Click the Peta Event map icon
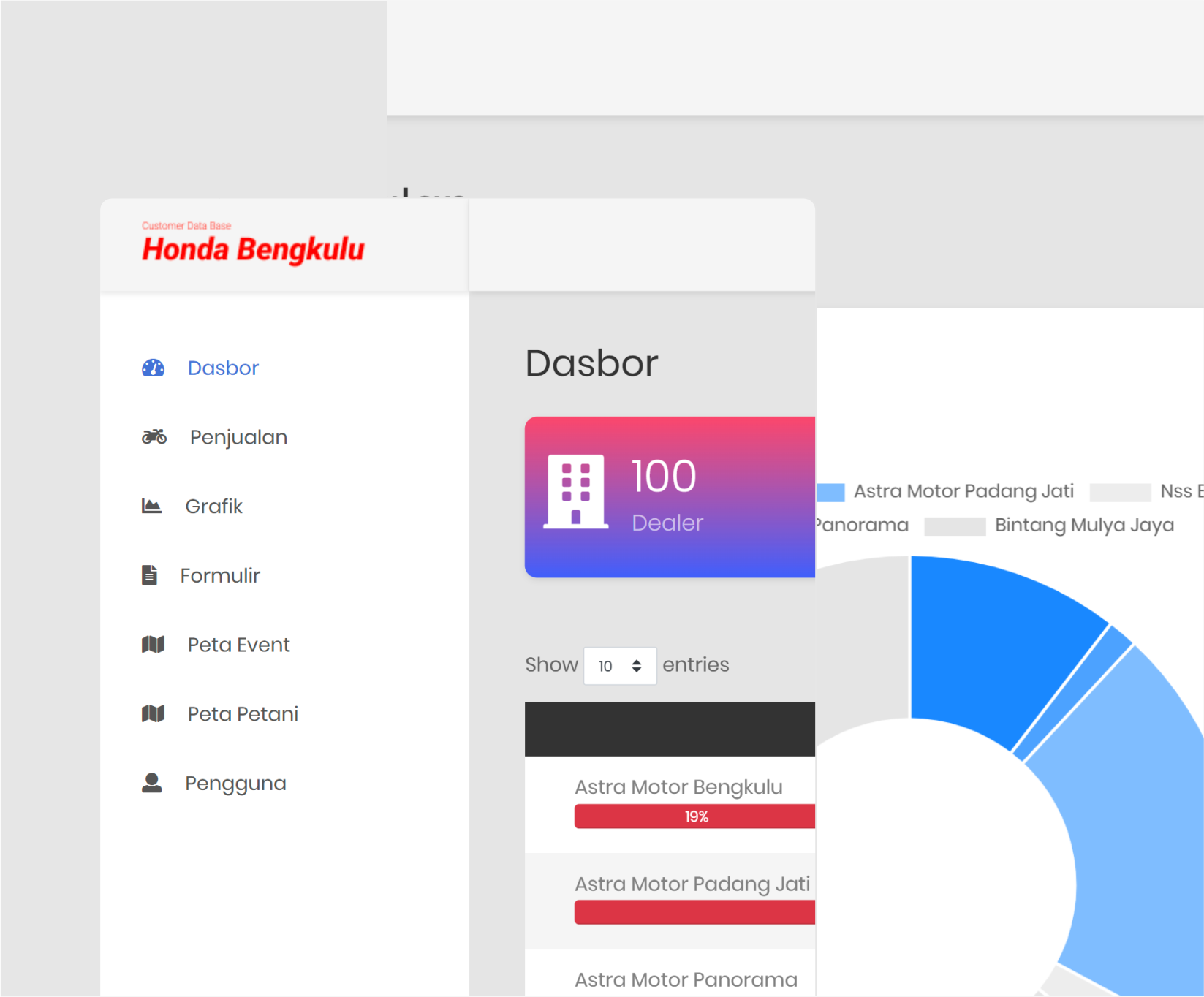 tap(153, 644)
